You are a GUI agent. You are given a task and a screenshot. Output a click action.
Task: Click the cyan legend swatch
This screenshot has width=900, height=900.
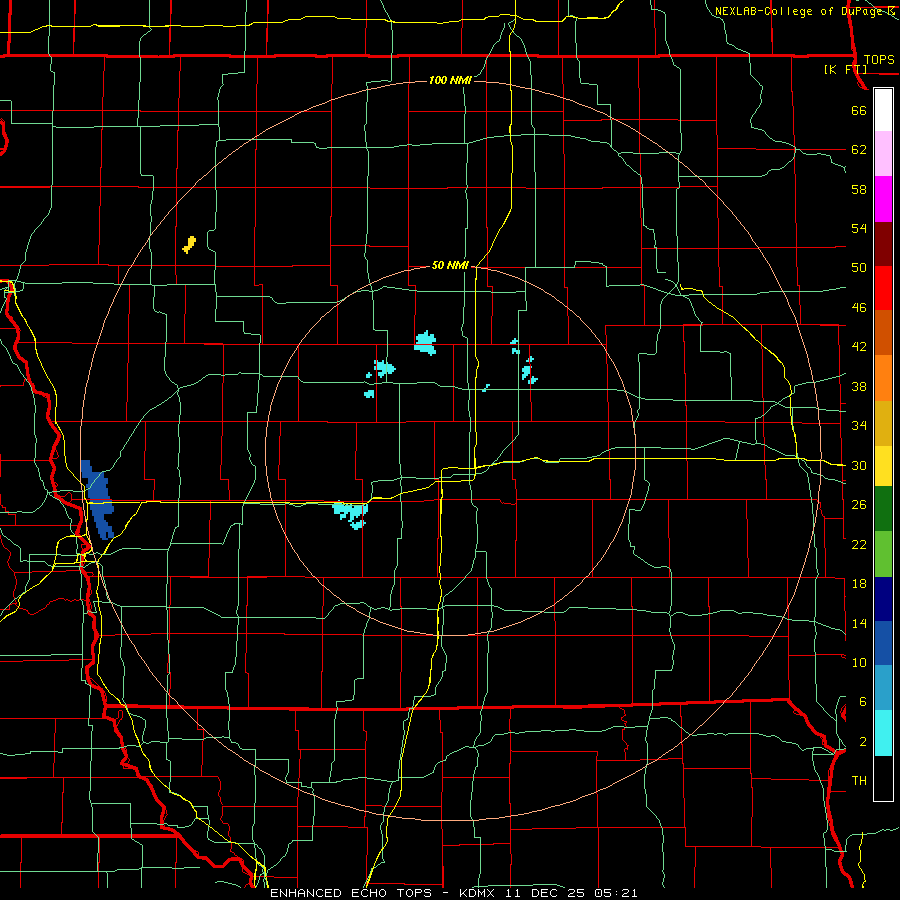[x=883, y=733]
